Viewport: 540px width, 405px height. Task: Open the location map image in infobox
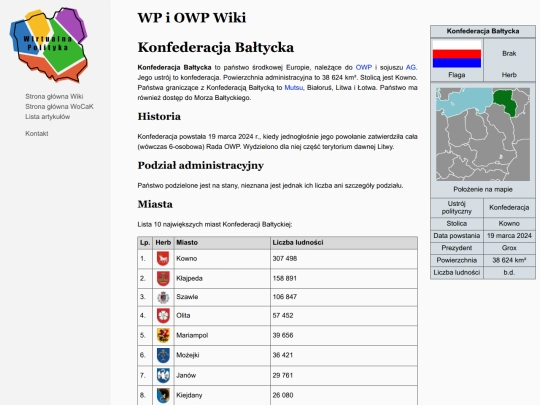click(x=483, y=134)
